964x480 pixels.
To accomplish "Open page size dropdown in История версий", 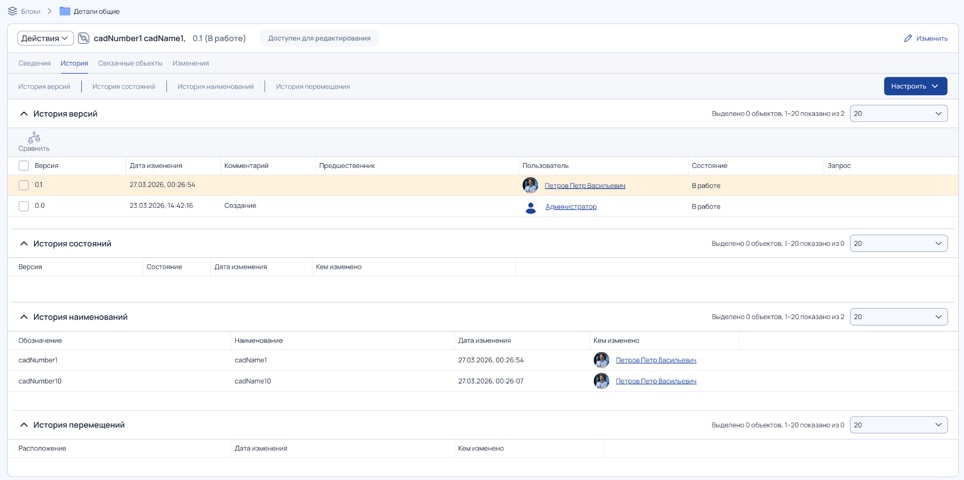I will 898,114.
